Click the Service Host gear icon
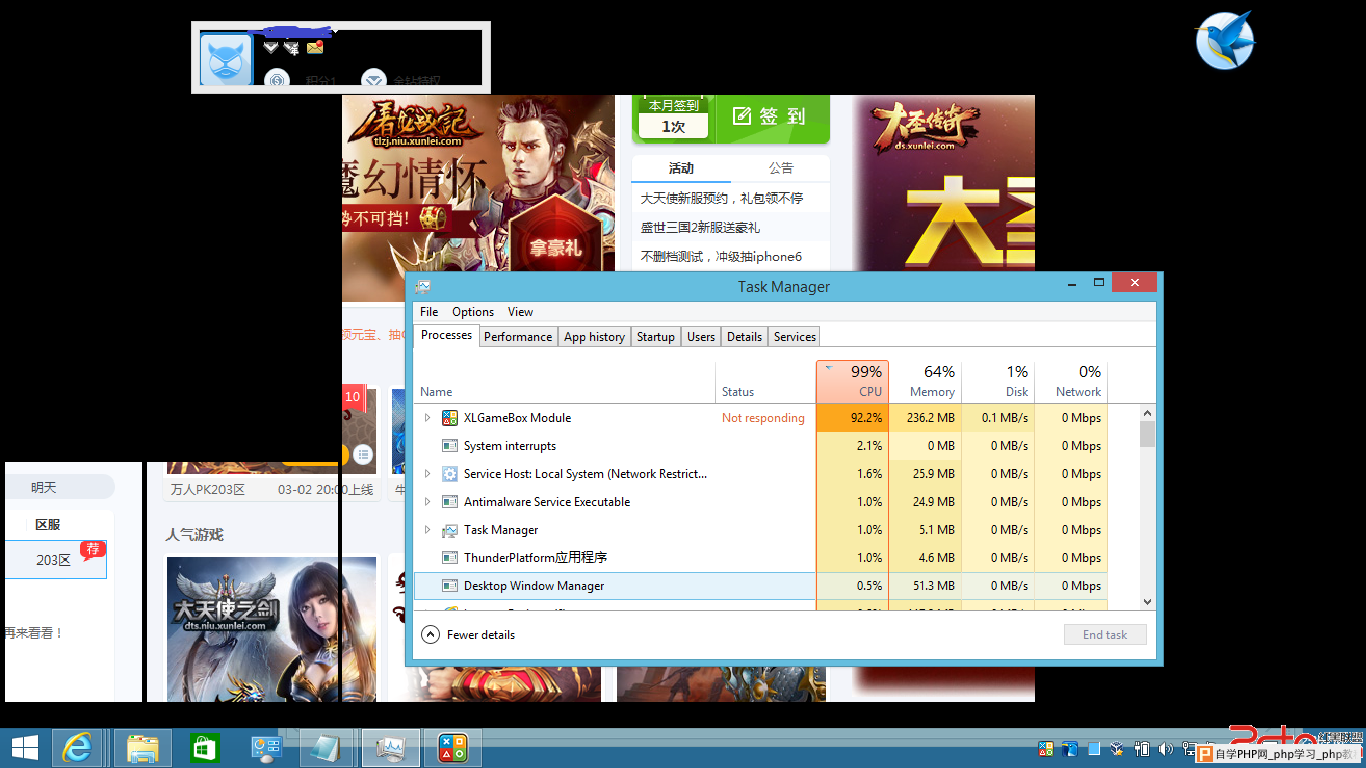The image size is (1366, 768). (x=450, y=474)
